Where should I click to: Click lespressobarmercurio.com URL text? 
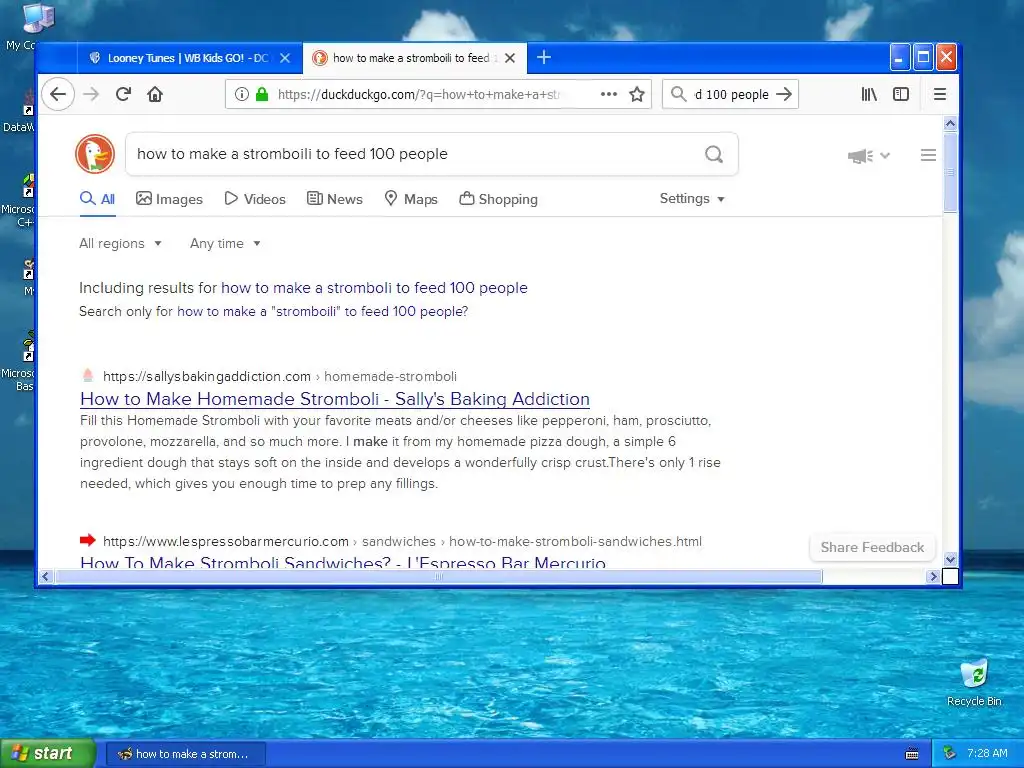[226, 541]
